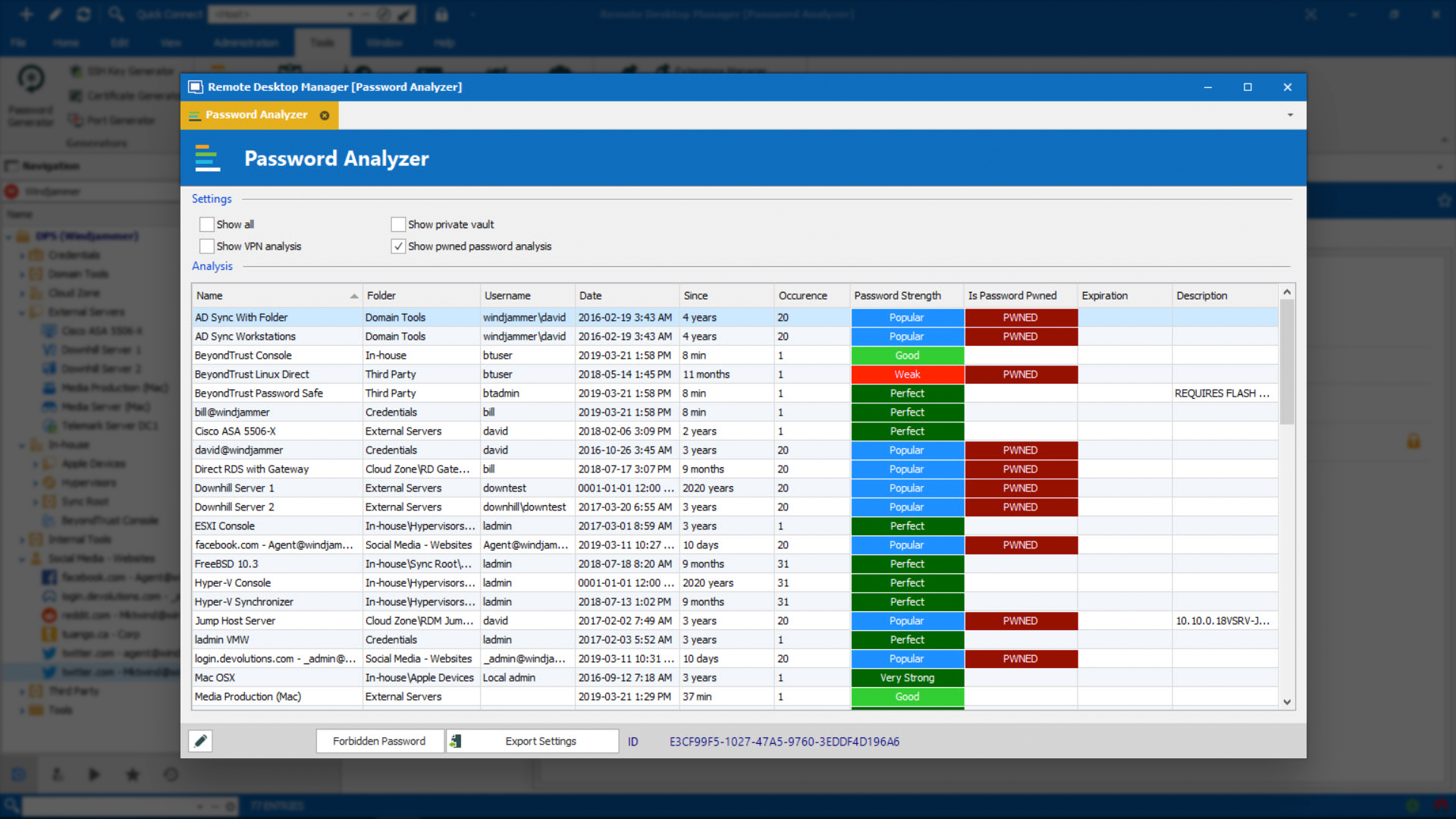Click the PWNED status on BeyondTrust Linux Direct
The image size is (1456, 819).
pyautogui.click(x=1020, y=374)
